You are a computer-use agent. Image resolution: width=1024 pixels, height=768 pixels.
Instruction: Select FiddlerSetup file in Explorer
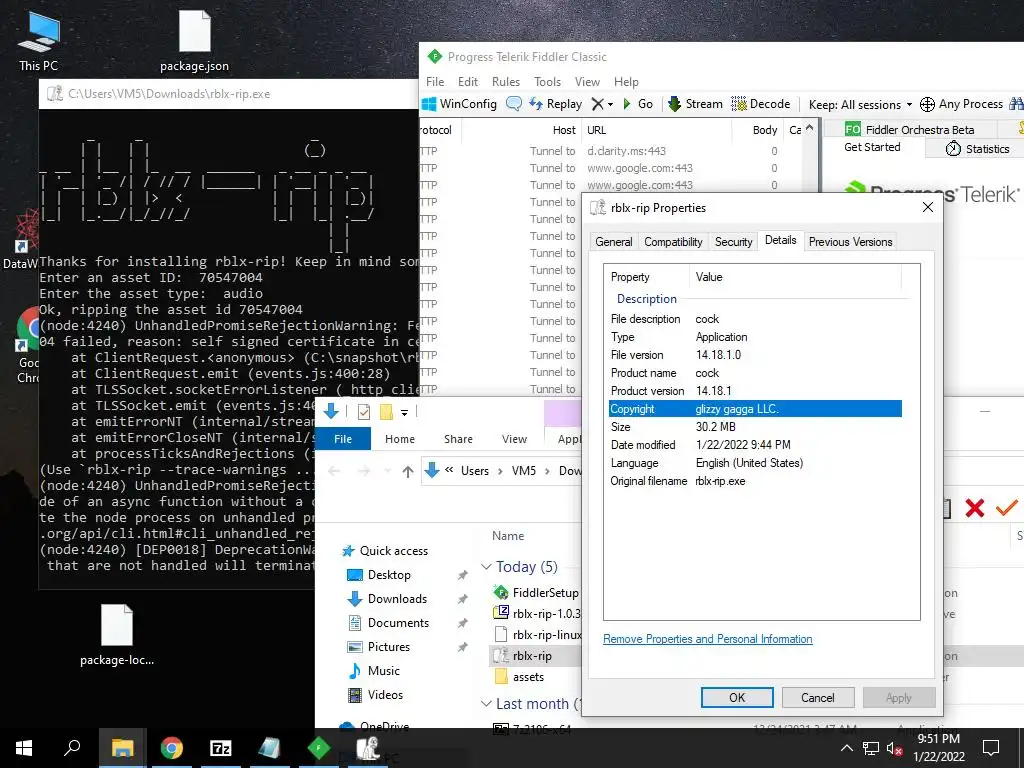(x=536, y=592)
